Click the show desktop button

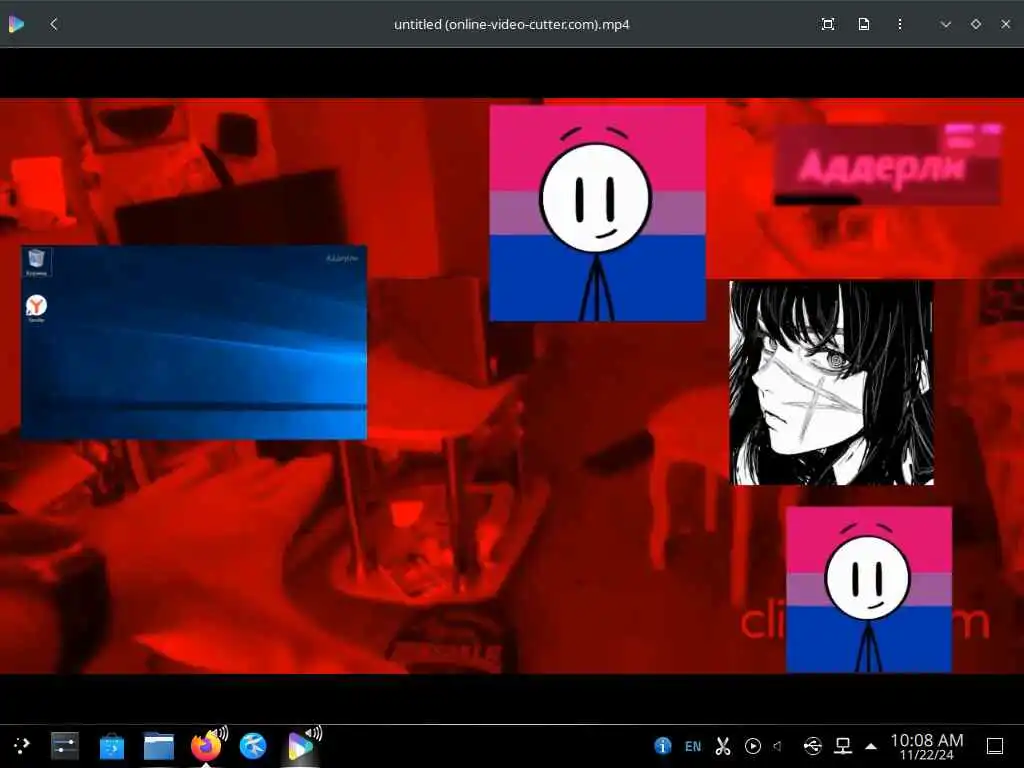[995, 746]
